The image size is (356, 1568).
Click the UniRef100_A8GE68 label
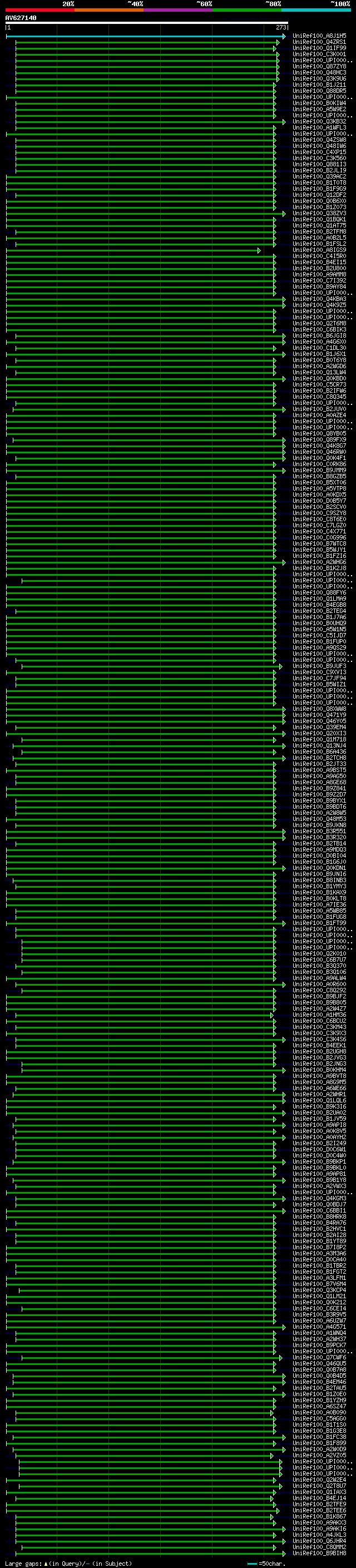319,782
